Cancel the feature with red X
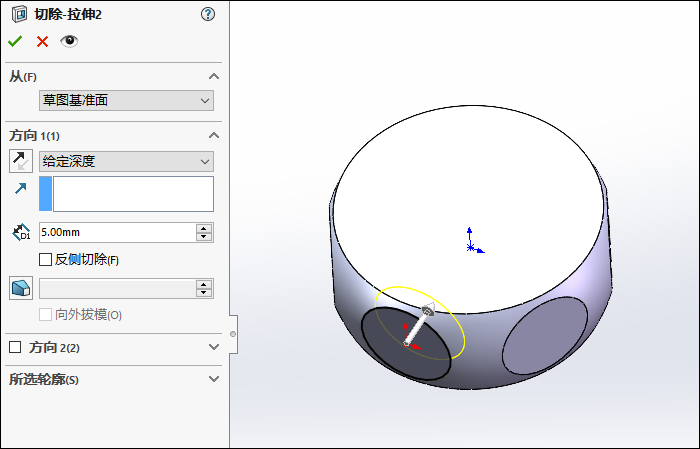The width and height of the screenshot is (700, 449). 42,42
